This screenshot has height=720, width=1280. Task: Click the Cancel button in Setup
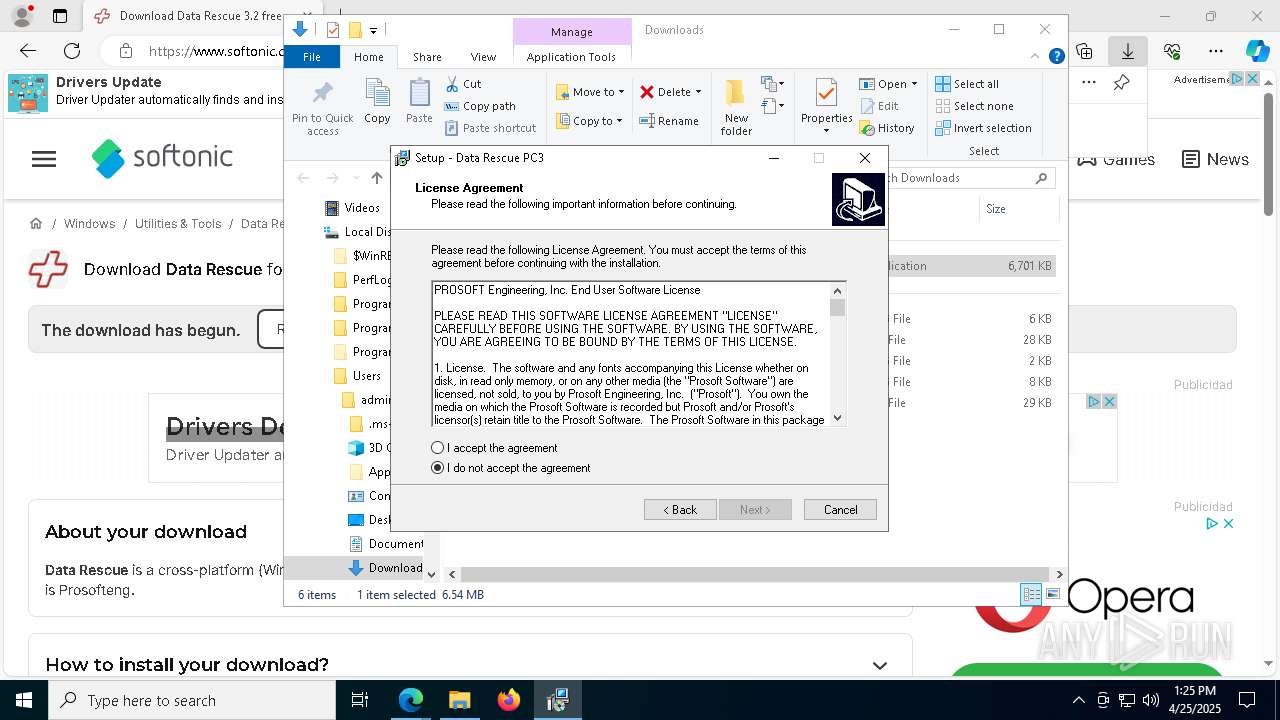[840, 510]
